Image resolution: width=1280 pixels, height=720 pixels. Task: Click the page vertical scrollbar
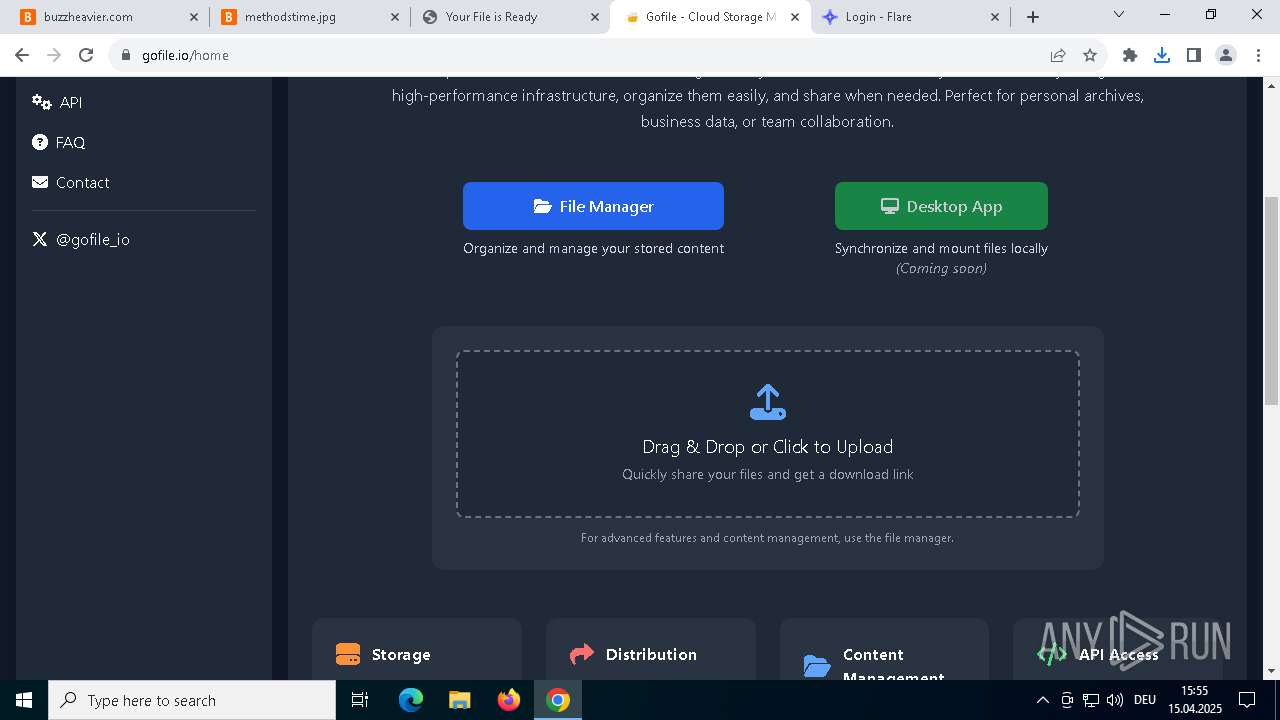(1271, 300)
